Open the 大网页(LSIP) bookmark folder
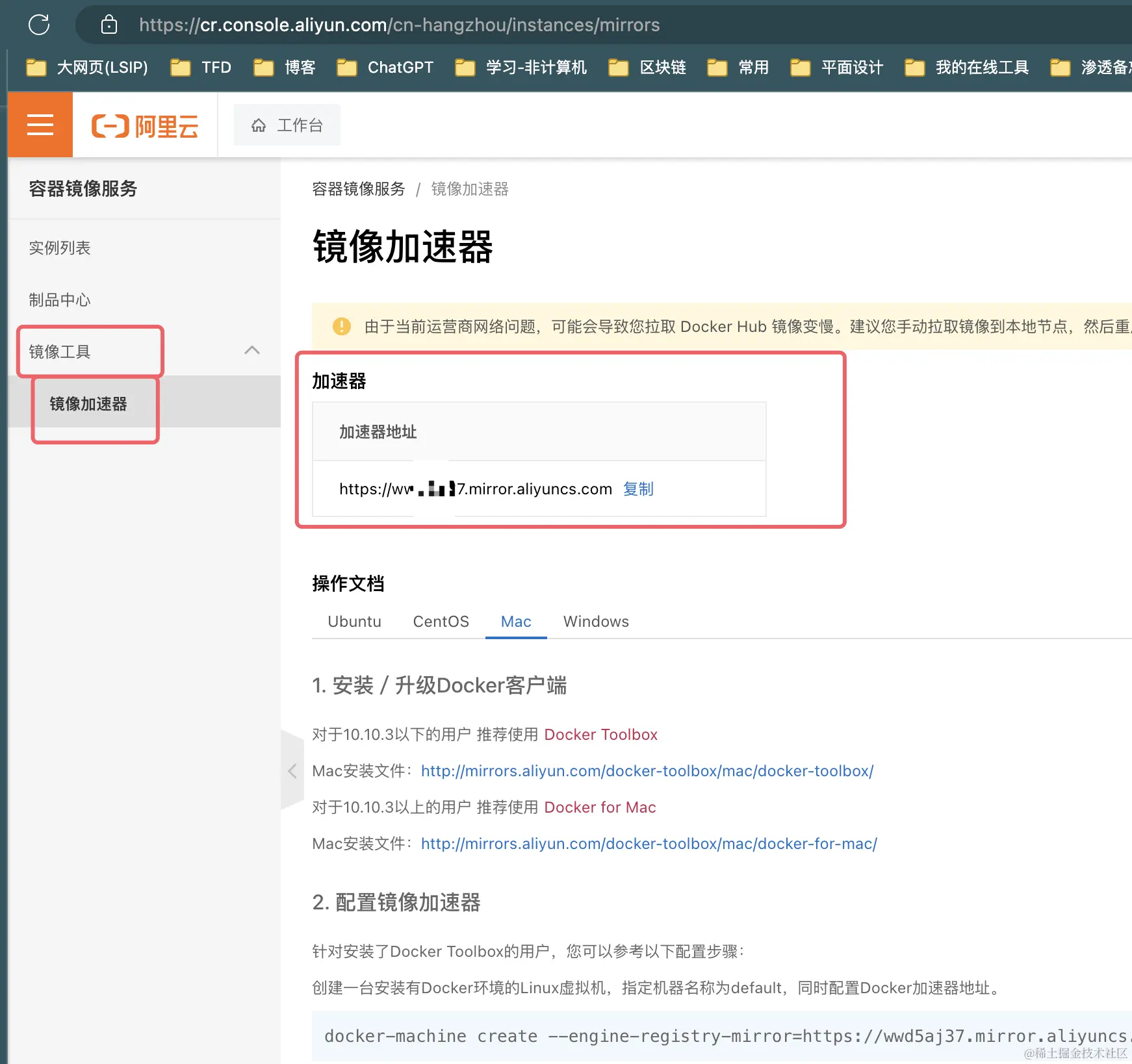The height and width of the screenshot is (1064, 1132). click(x=87, y=68)
